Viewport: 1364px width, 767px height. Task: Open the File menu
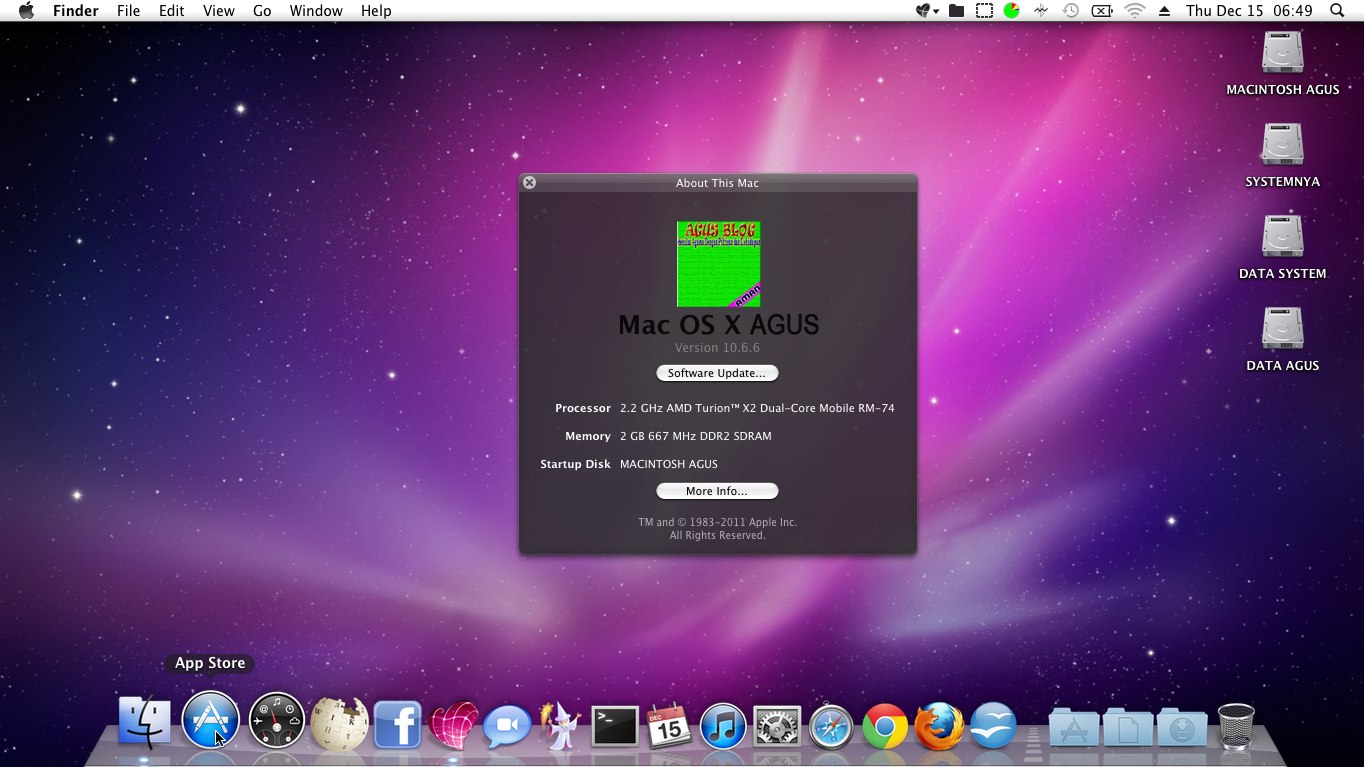coord(128,11)
